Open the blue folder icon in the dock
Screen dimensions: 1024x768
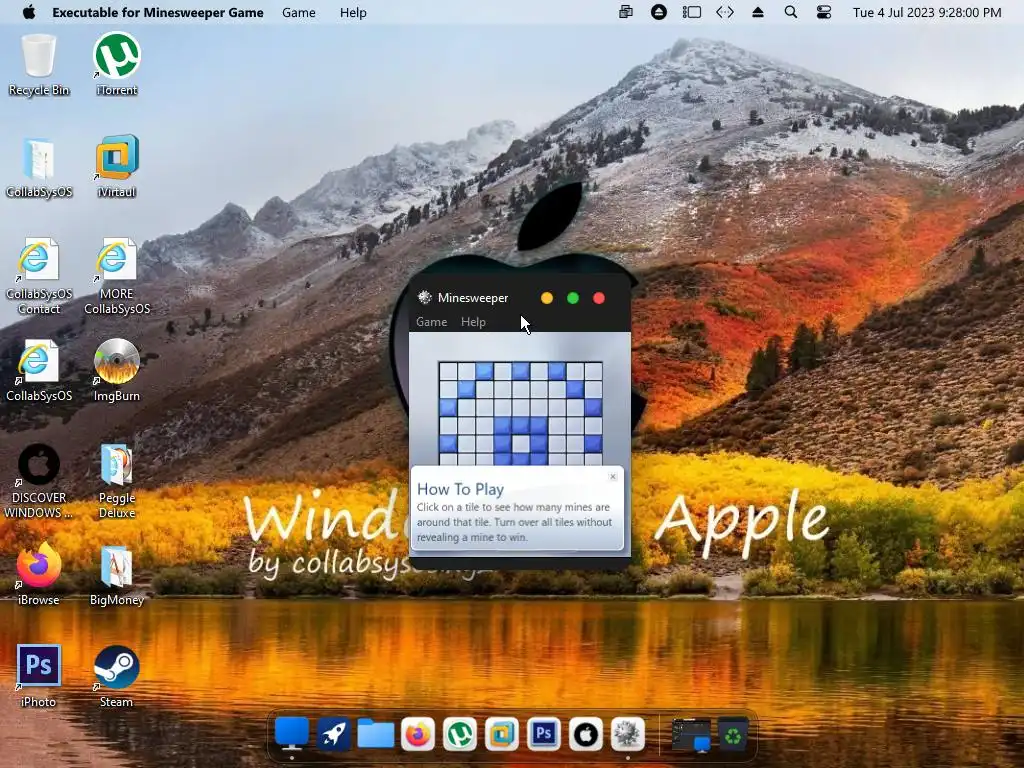tap(376, 734)
